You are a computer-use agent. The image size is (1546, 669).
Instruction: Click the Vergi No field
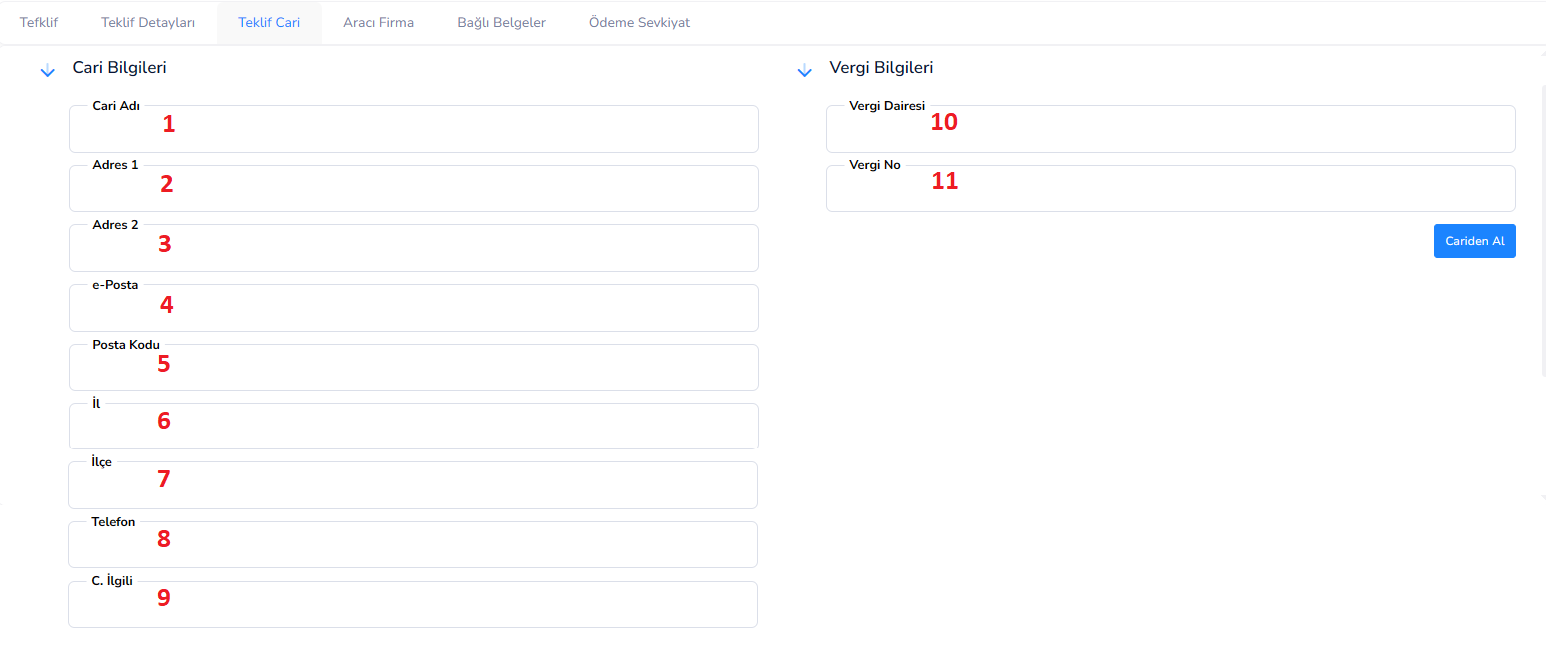click(1170, 189)
